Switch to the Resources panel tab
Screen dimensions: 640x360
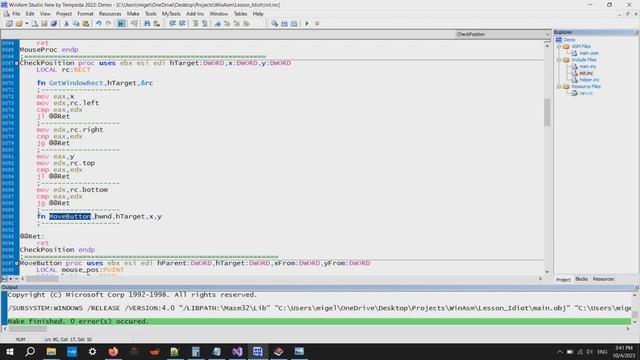click(x=603, y=279)
